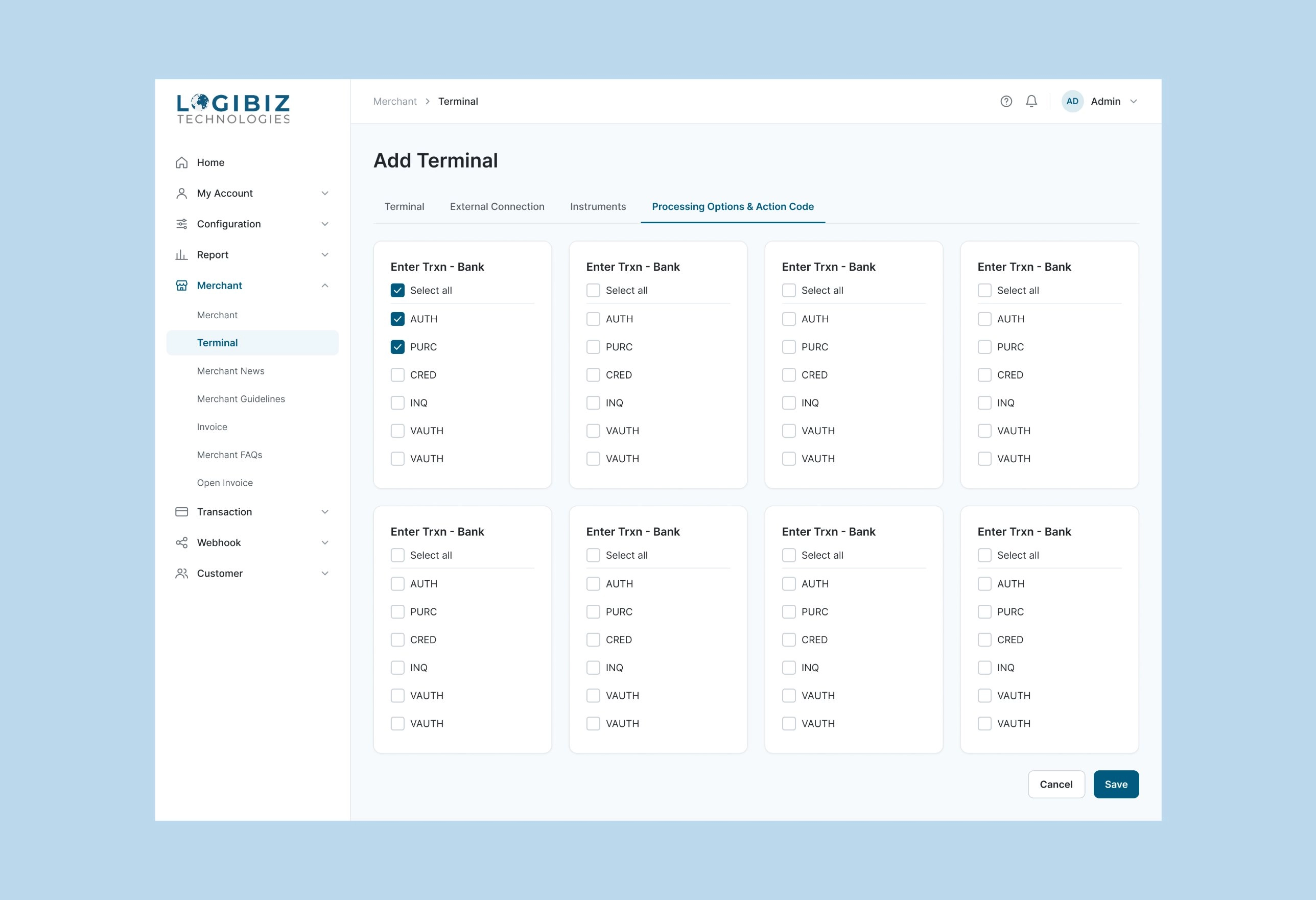
Task: Uncheck the checked Select all checkbox
Action: pos(397,290)
